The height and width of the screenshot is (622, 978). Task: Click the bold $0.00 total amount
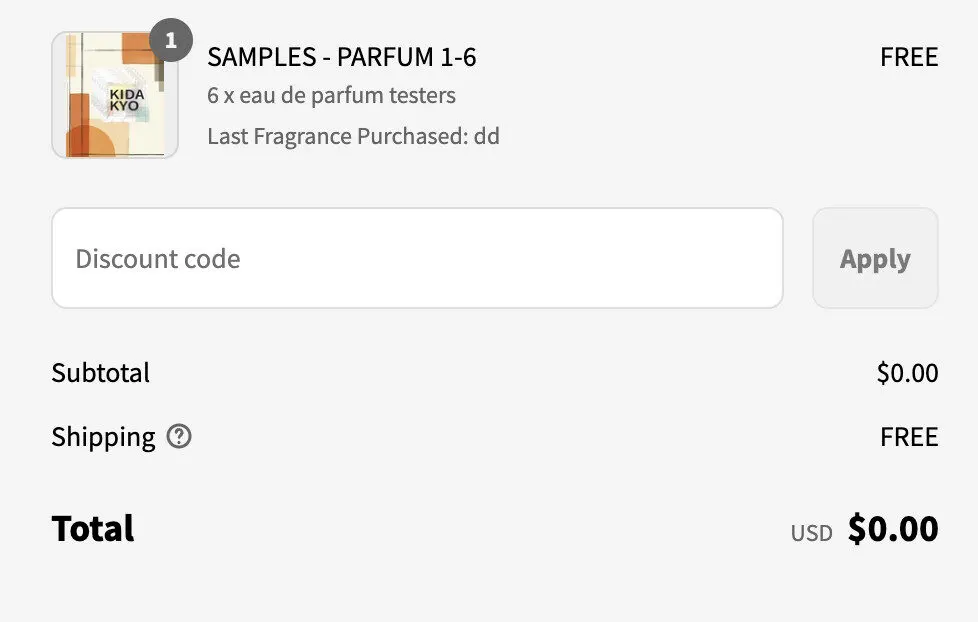tap(893, 529)
